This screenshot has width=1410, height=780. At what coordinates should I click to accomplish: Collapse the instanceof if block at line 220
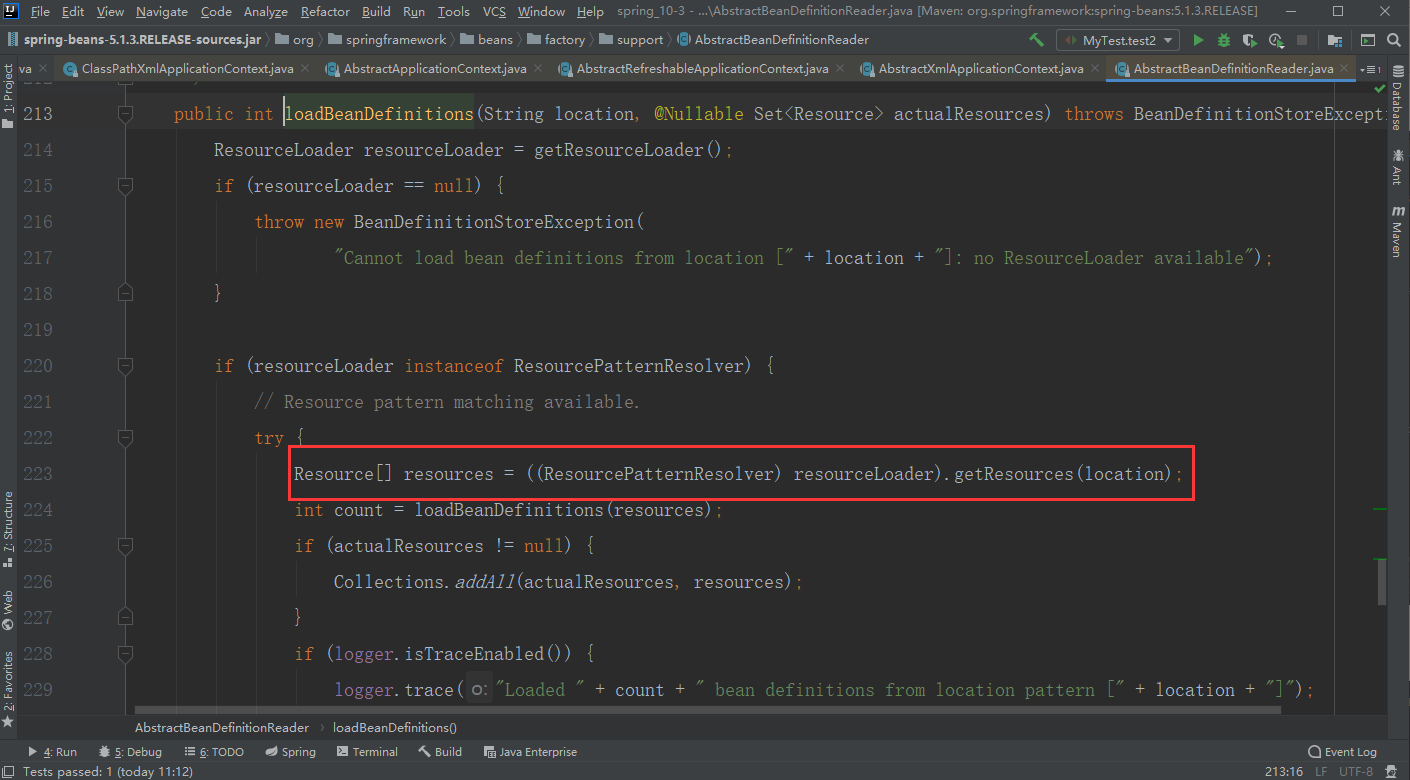(125, 366)
